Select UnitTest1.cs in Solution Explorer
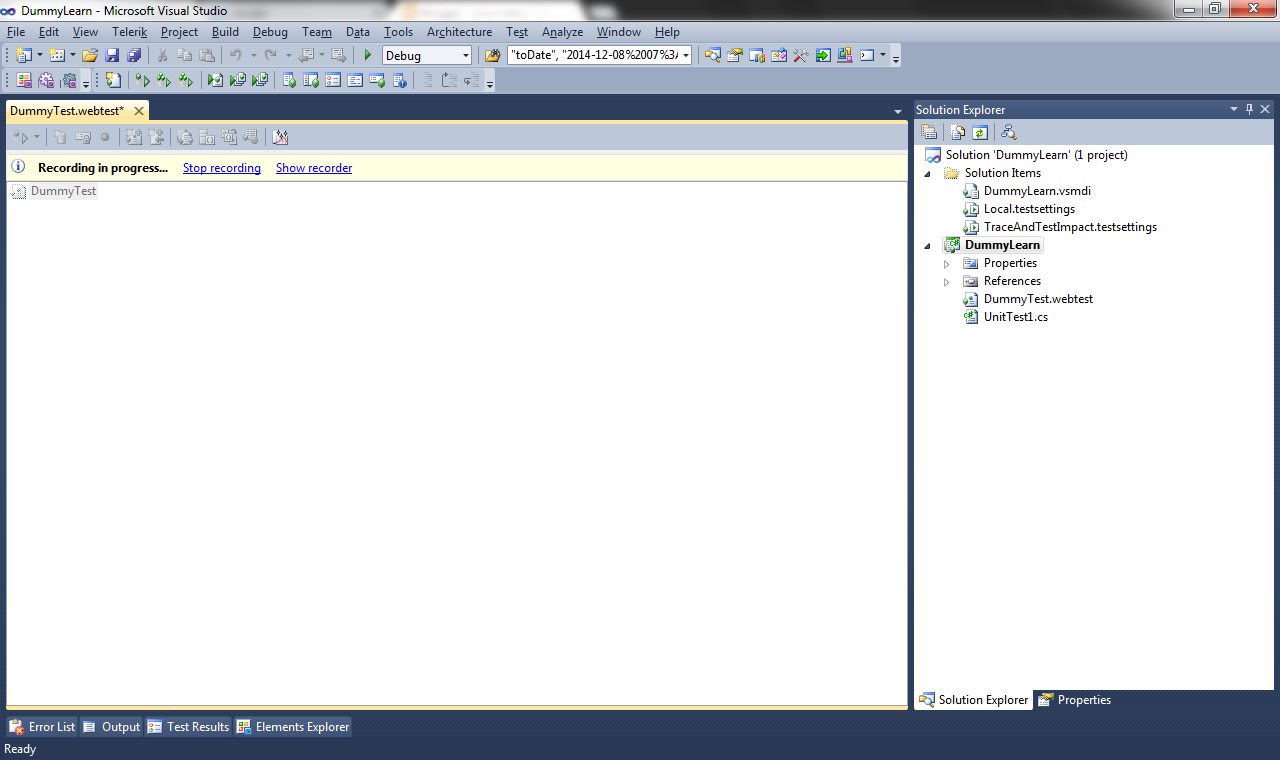Screen dimensions: 1280x760 1016,317
